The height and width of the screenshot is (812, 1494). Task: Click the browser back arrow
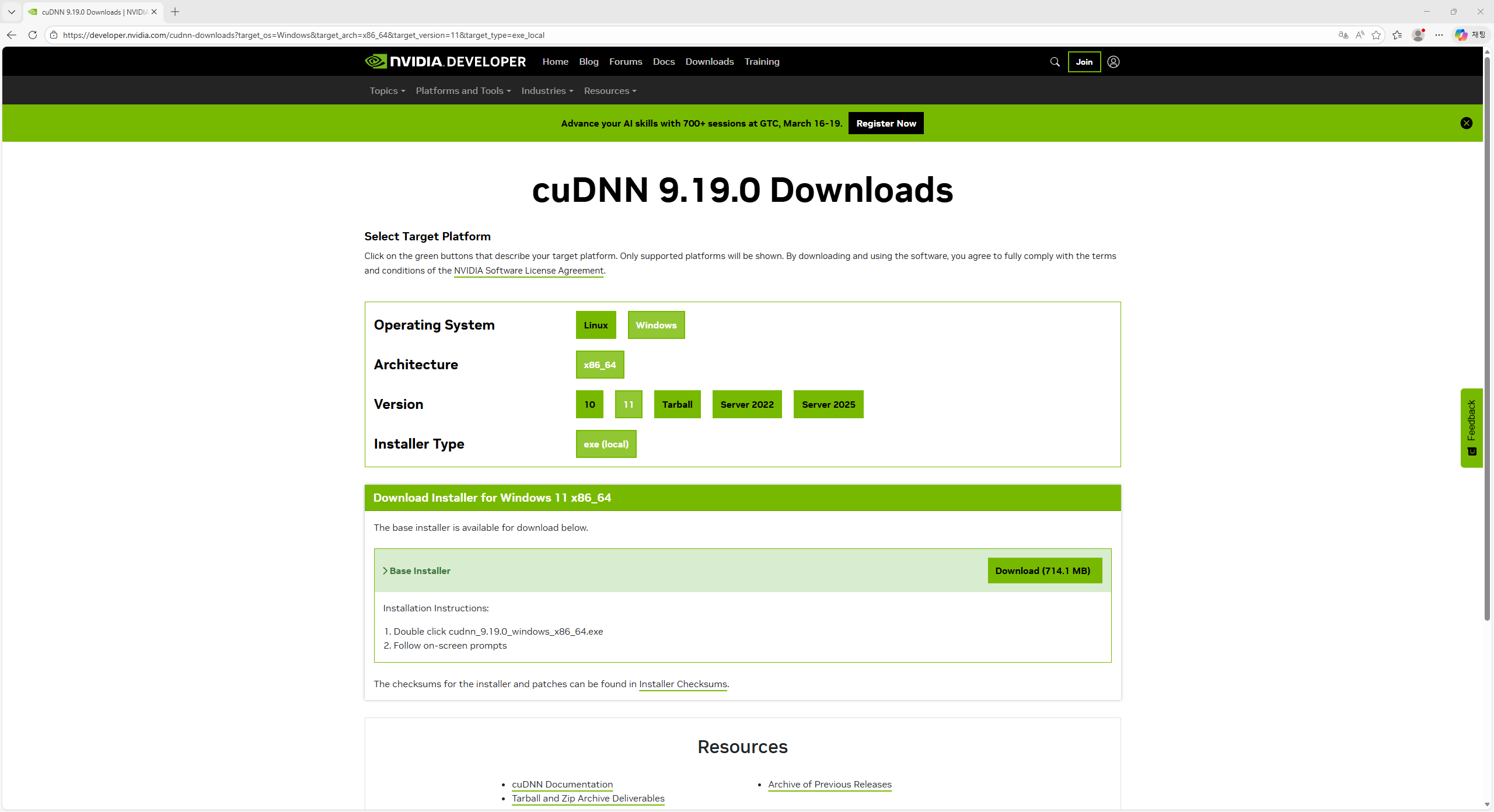click(x=12, y=35)
